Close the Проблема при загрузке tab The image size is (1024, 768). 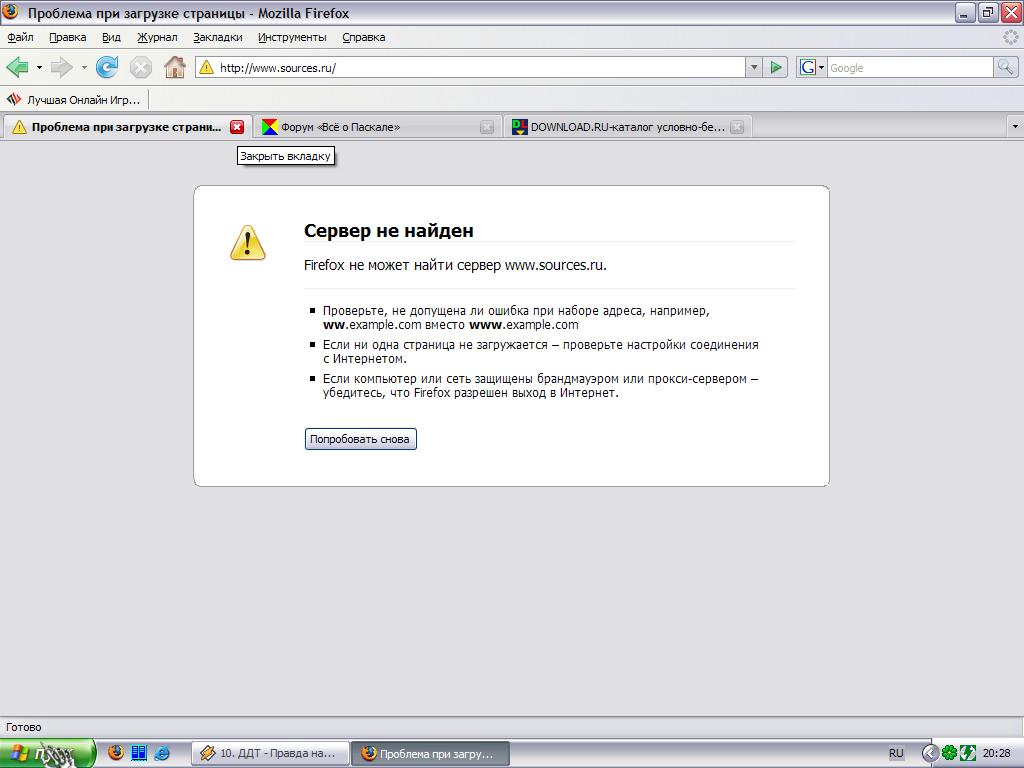click(237, 127)
